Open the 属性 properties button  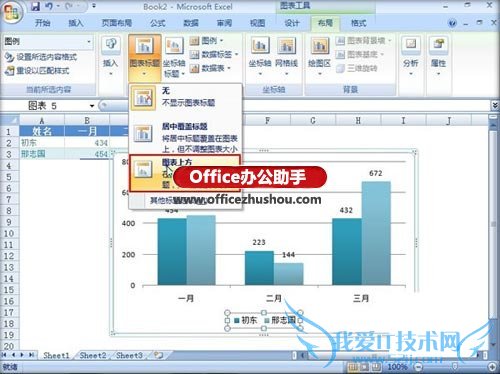click(438, 57)
